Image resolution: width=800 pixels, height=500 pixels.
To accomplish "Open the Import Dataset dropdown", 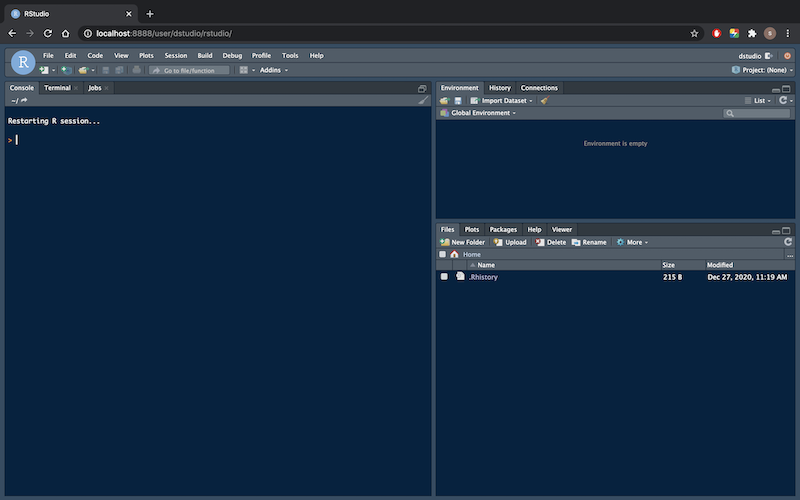I will tap(502, 101).
